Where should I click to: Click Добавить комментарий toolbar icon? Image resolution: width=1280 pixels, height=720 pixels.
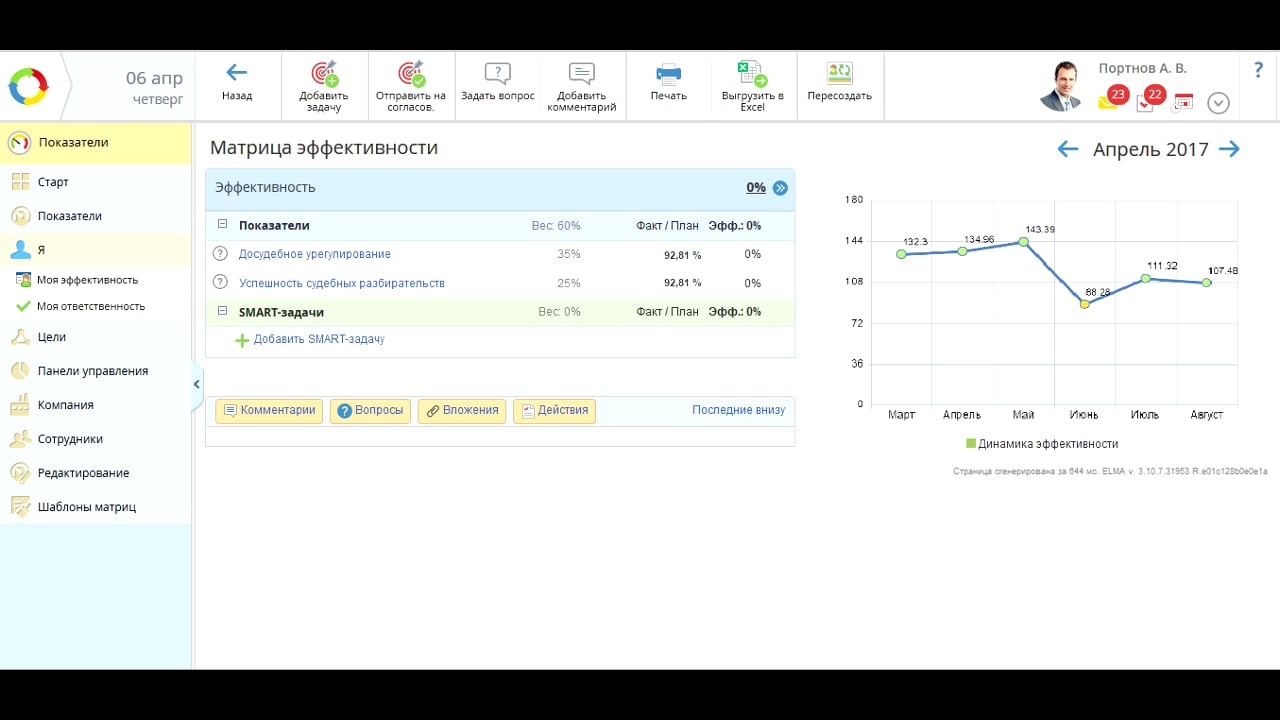pyautogui.click(x=582, y=74)
